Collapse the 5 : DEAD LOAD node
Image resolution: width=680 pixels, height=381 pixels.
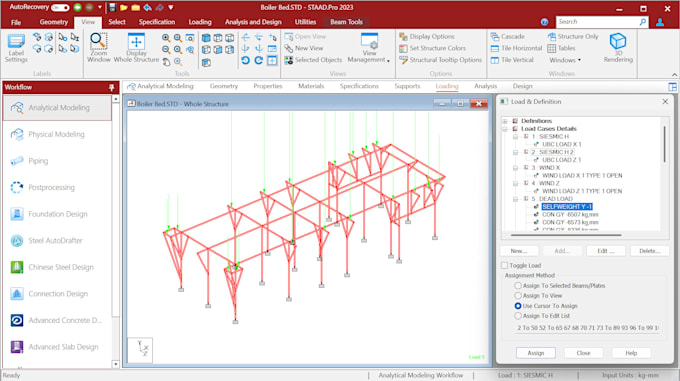pyautogui.click(x=516, y=199)
